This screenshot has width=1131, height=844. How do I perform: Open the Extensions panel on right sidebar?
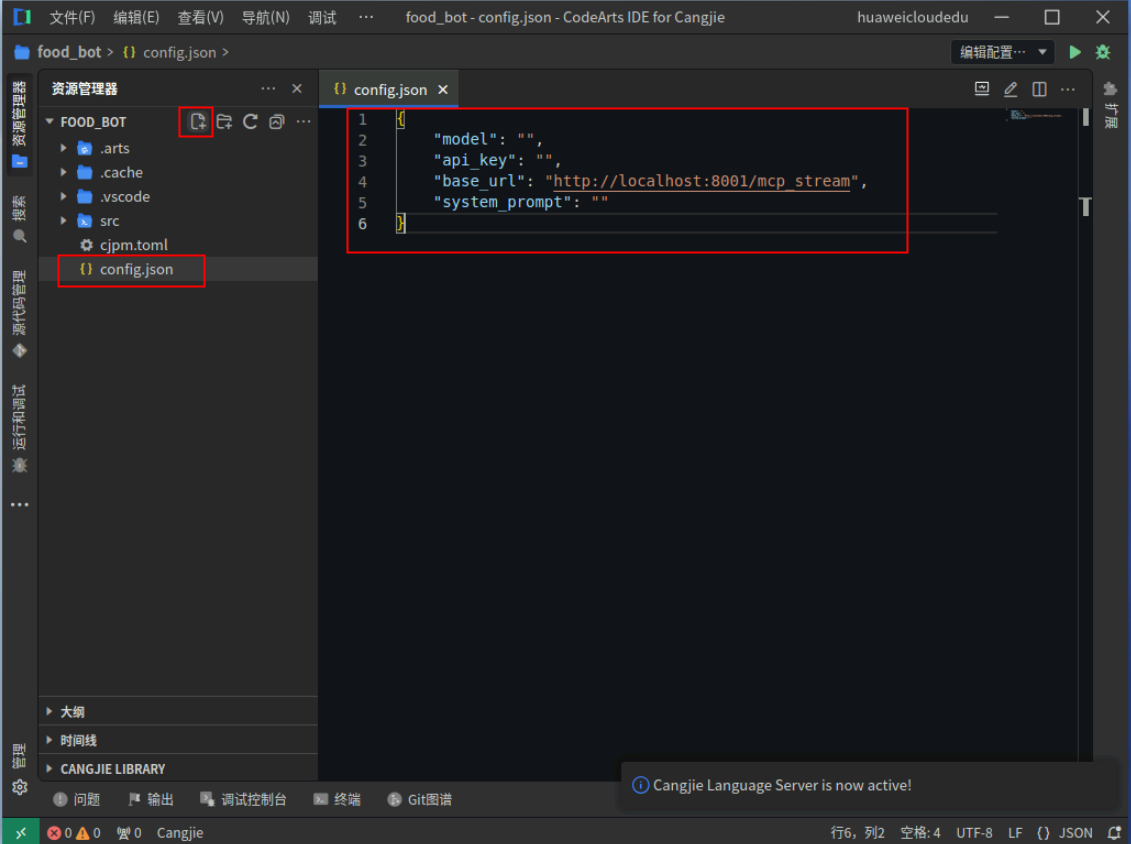click(1111, 105)
